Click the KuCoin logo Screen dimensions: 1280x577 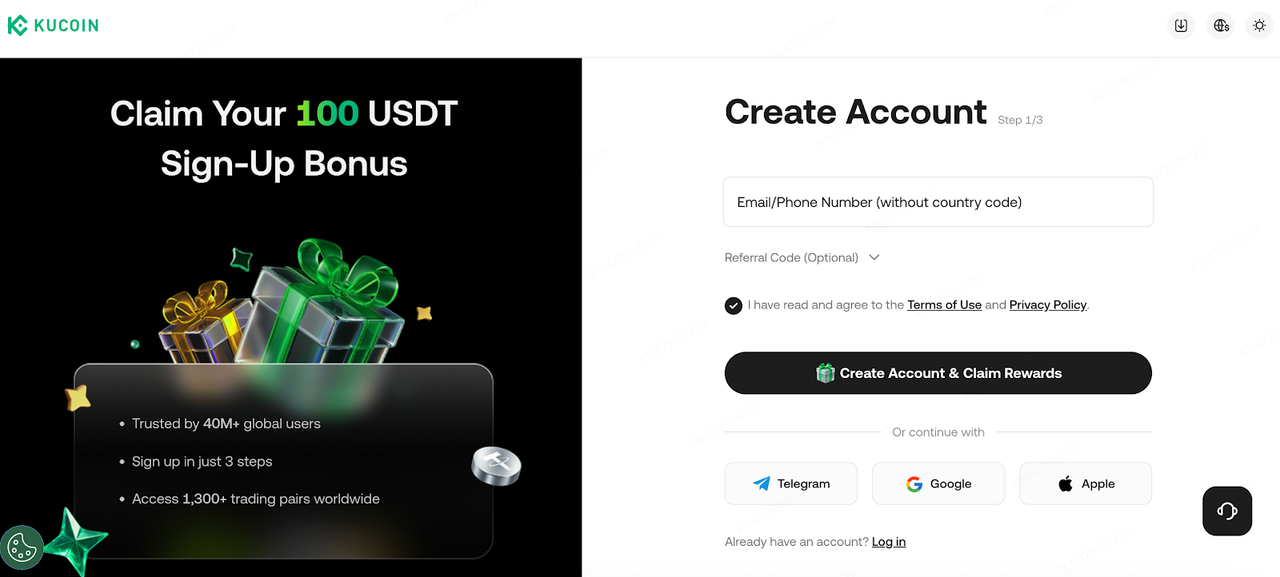pyautogui.click(x=53, y=26)
